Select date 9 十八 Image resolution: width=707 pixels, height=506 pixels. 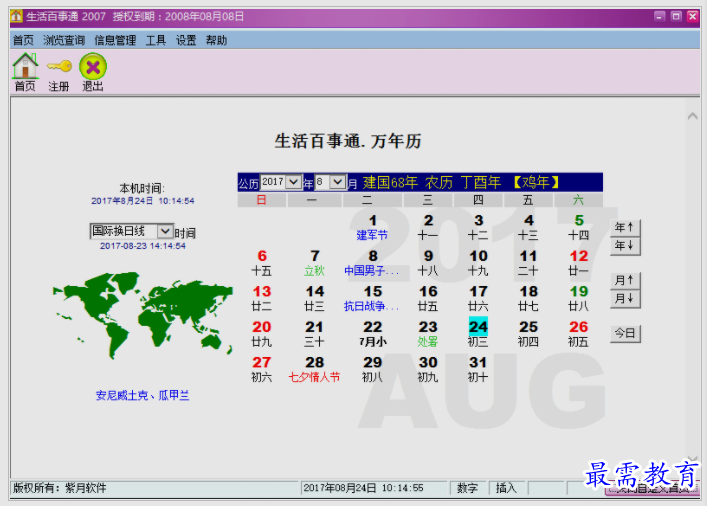pos(428,262)
